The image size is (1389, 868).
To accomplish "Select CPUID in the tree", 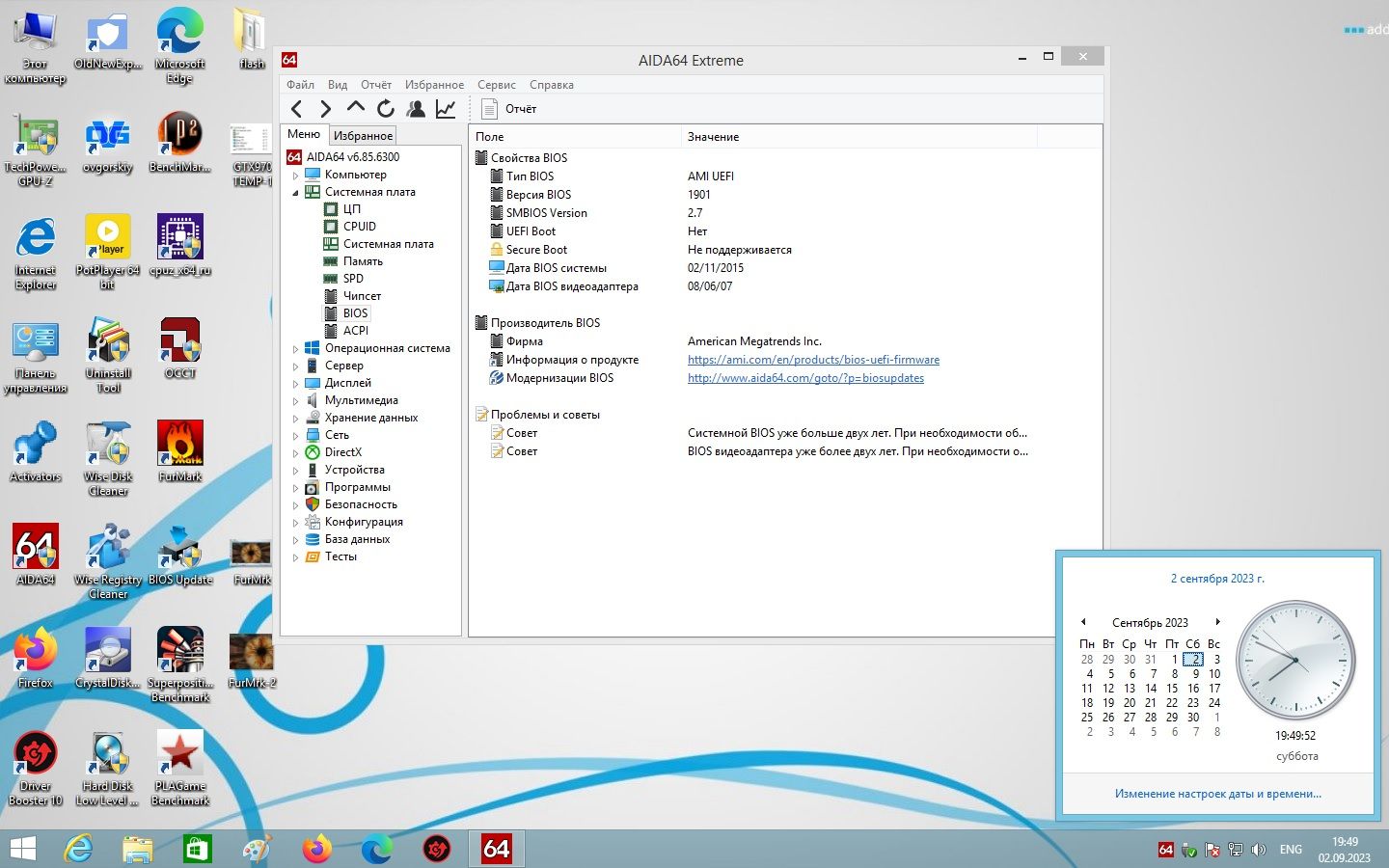I will click(x=360, y=227).
